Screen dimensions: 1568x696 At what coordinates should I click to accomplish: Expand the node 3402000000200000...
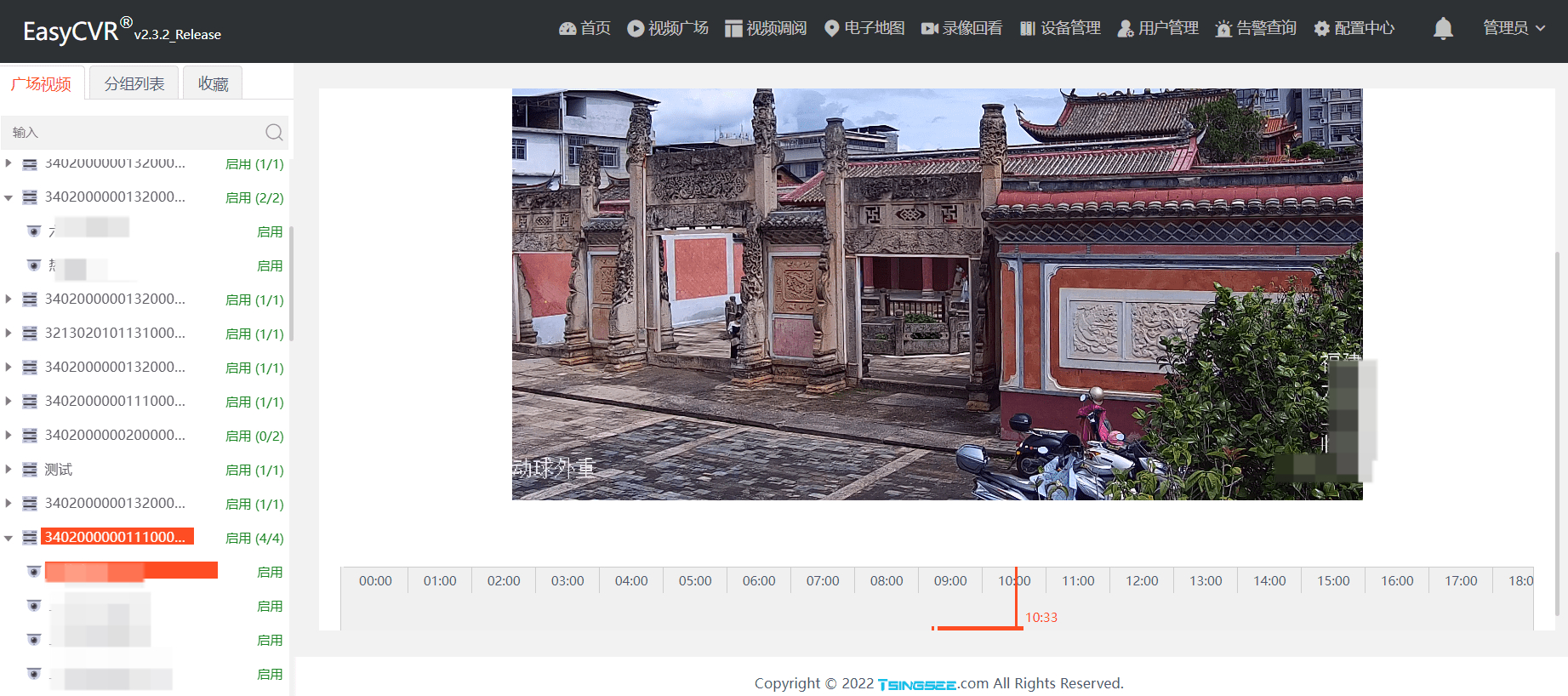9,436
